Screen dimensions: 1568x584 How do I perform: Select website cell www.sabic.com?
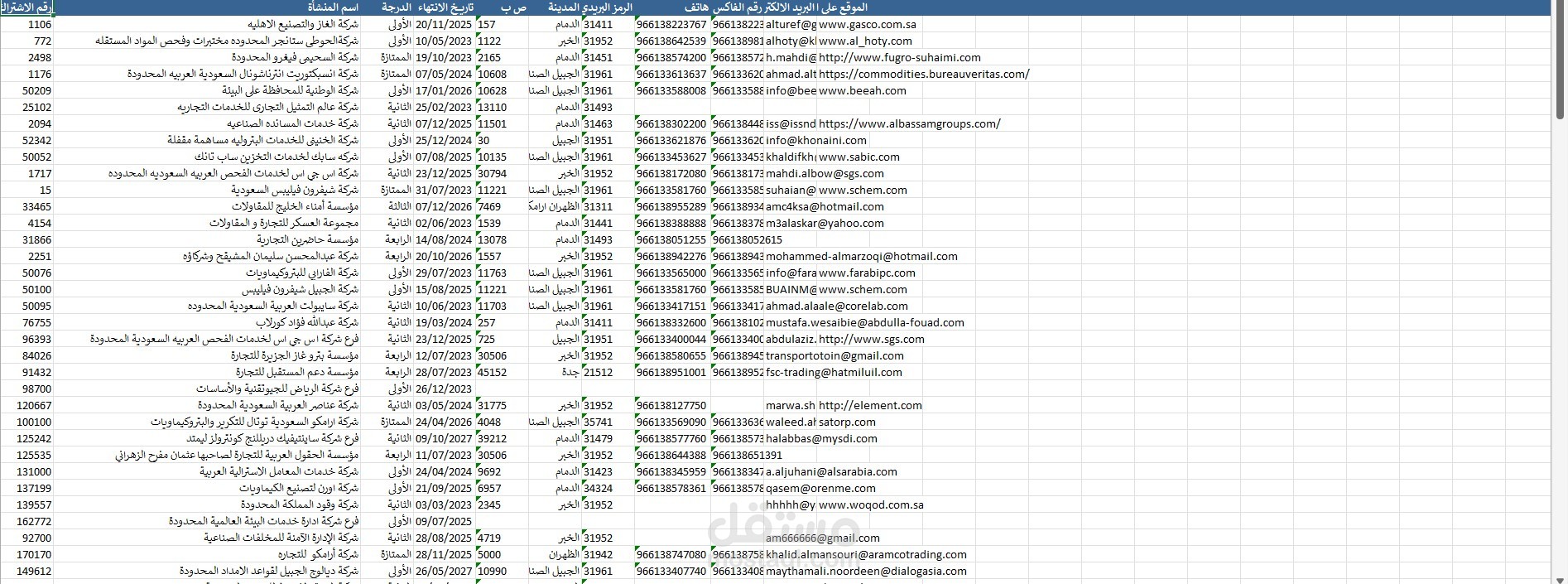859,157
